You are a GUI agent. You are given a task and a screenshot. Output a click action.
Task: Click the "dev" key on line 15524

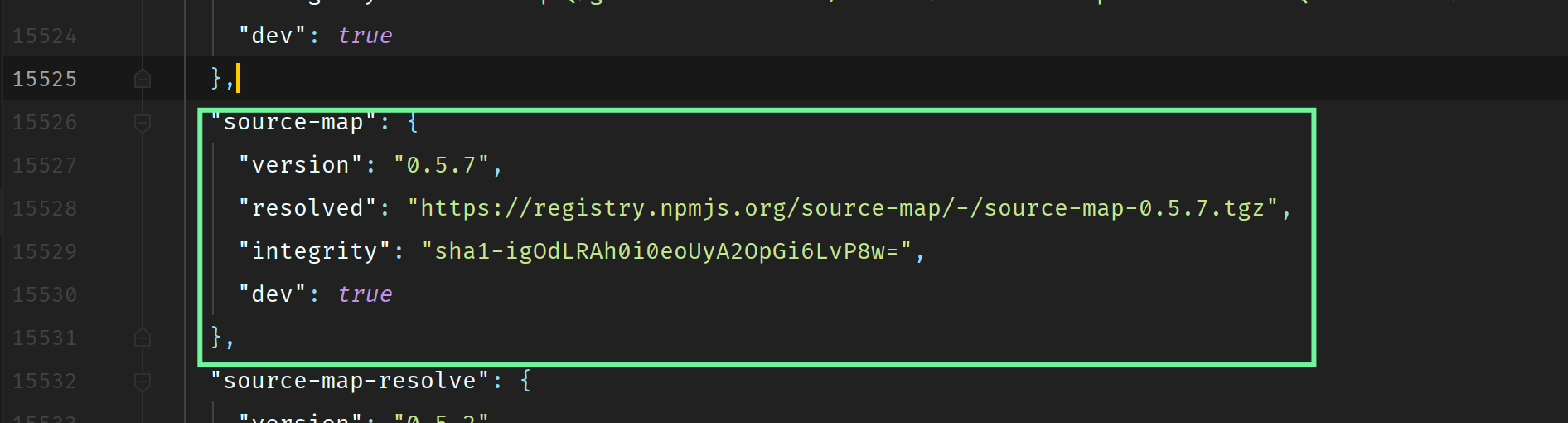(x=273, y=36)
